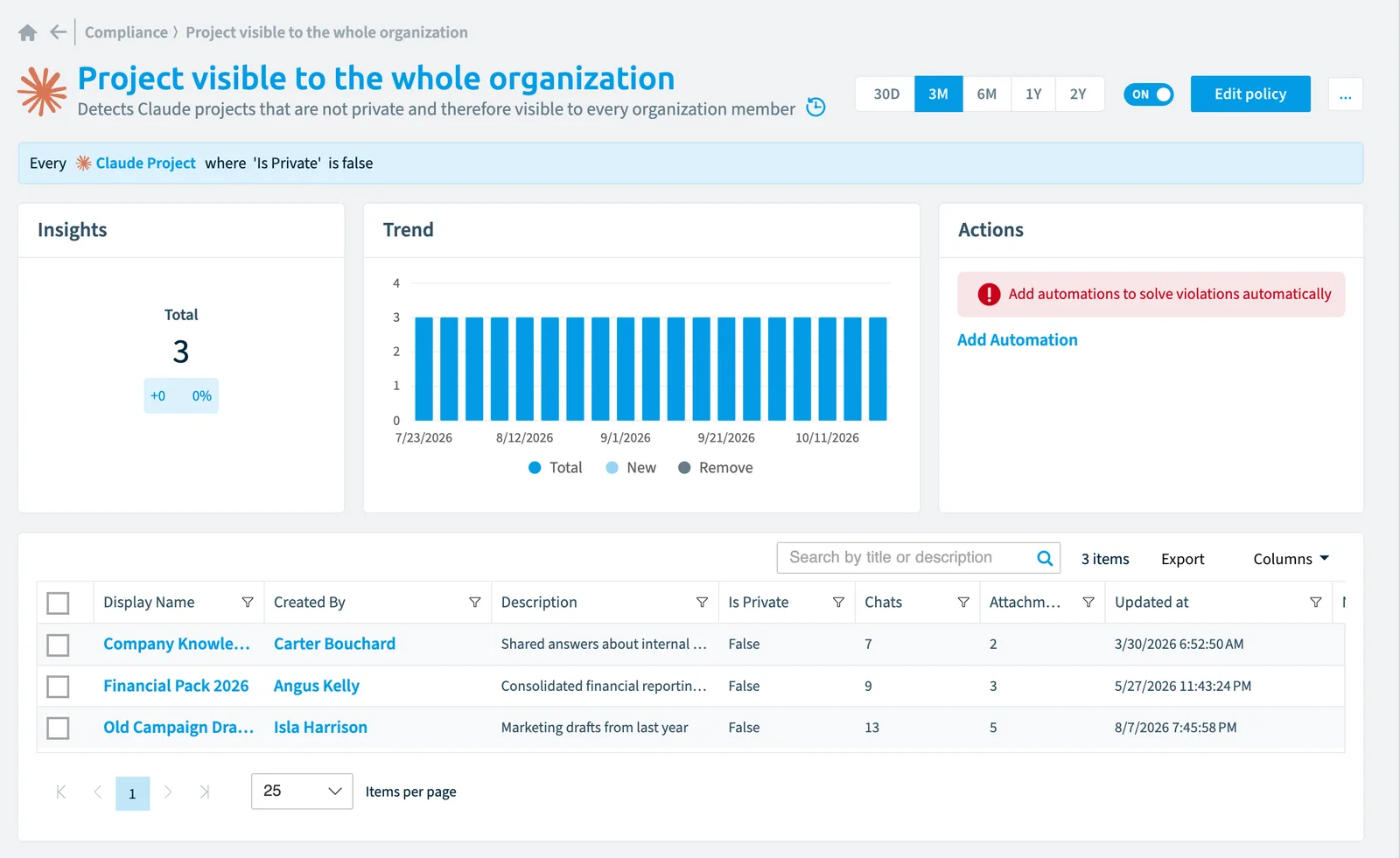Click the Add Automation link
The image size is (1400, 858).
coord(1018,340)
